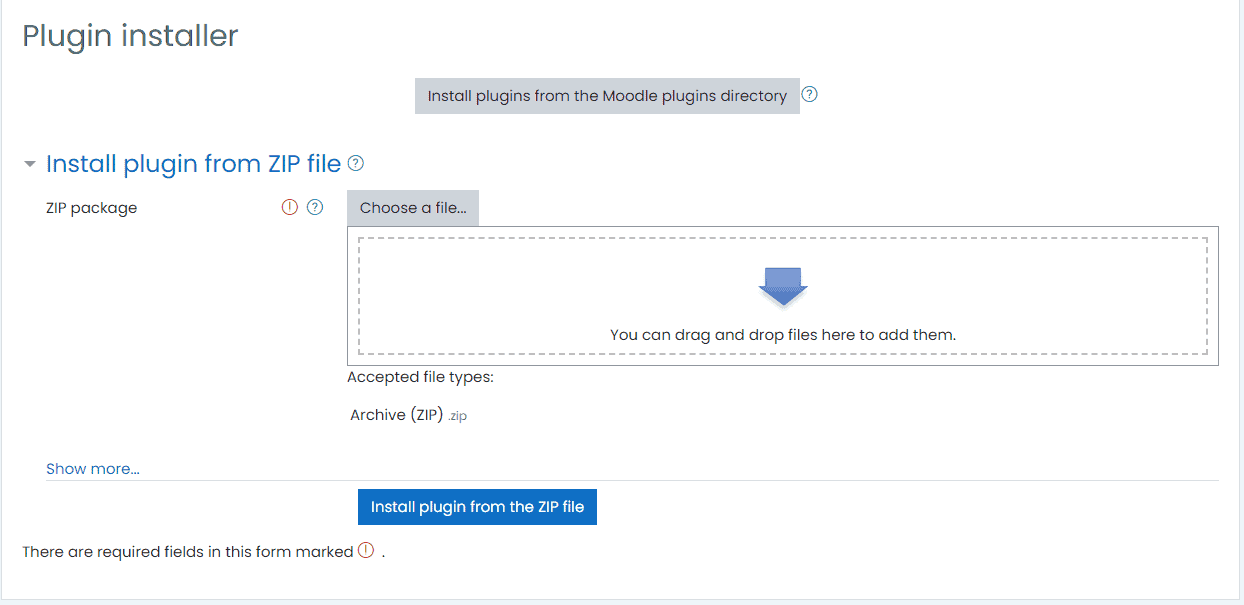Click the Archive (ZIP) file type entry
Screen dimensions: 1244x605
(396, 415)
